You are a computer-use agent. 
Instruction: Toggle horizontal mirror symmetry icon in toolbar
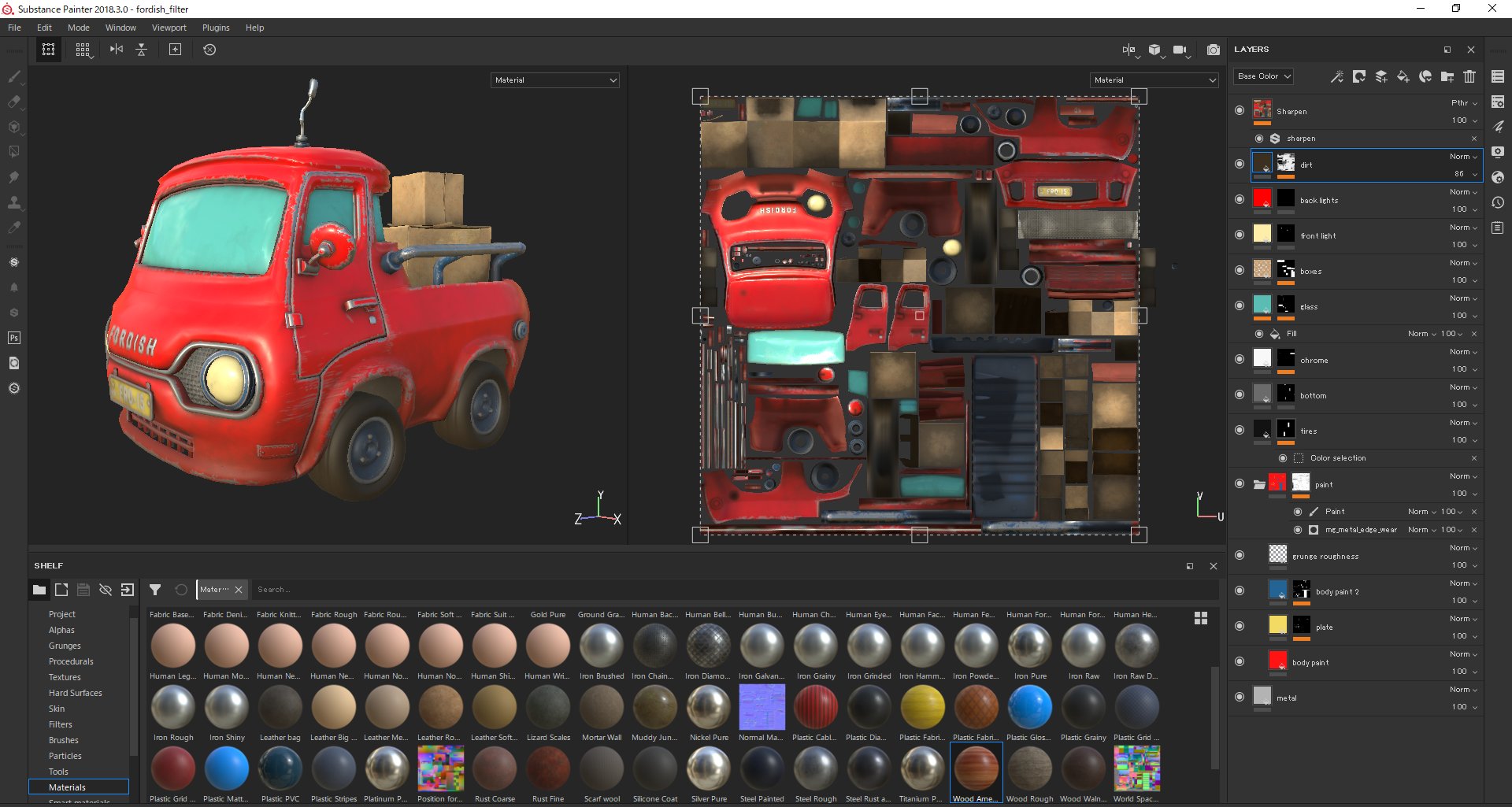pos(117,50)
